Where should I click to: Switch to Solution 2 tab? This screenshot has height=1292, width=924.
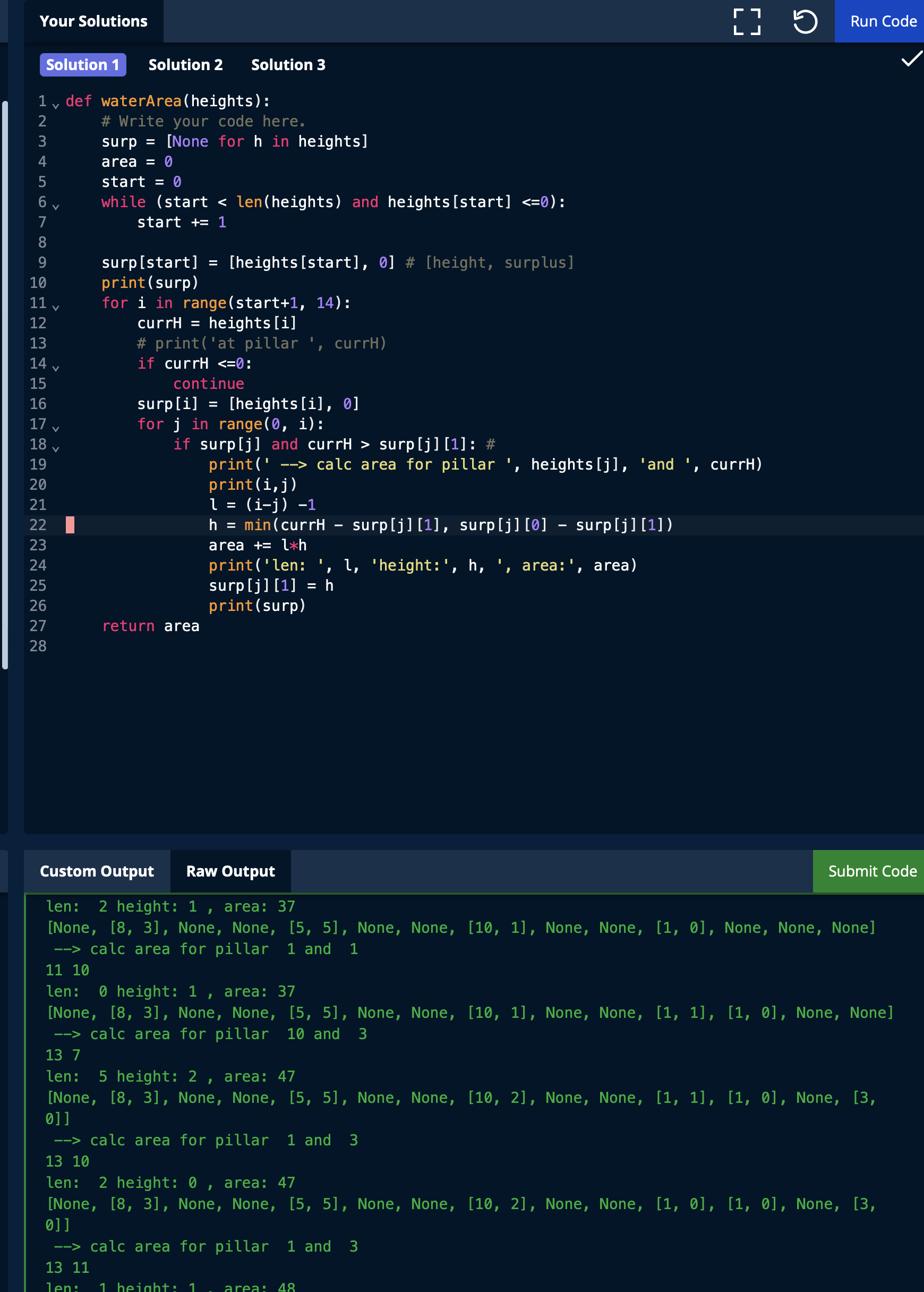point(185,65)
